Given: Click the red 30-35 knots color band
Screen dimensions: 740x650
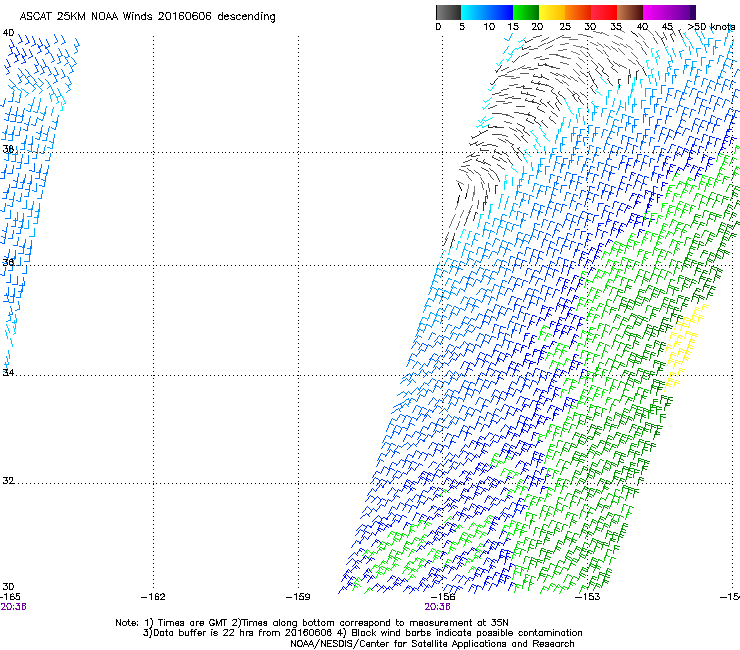Looking at the screenshot, I should (604, 12).
